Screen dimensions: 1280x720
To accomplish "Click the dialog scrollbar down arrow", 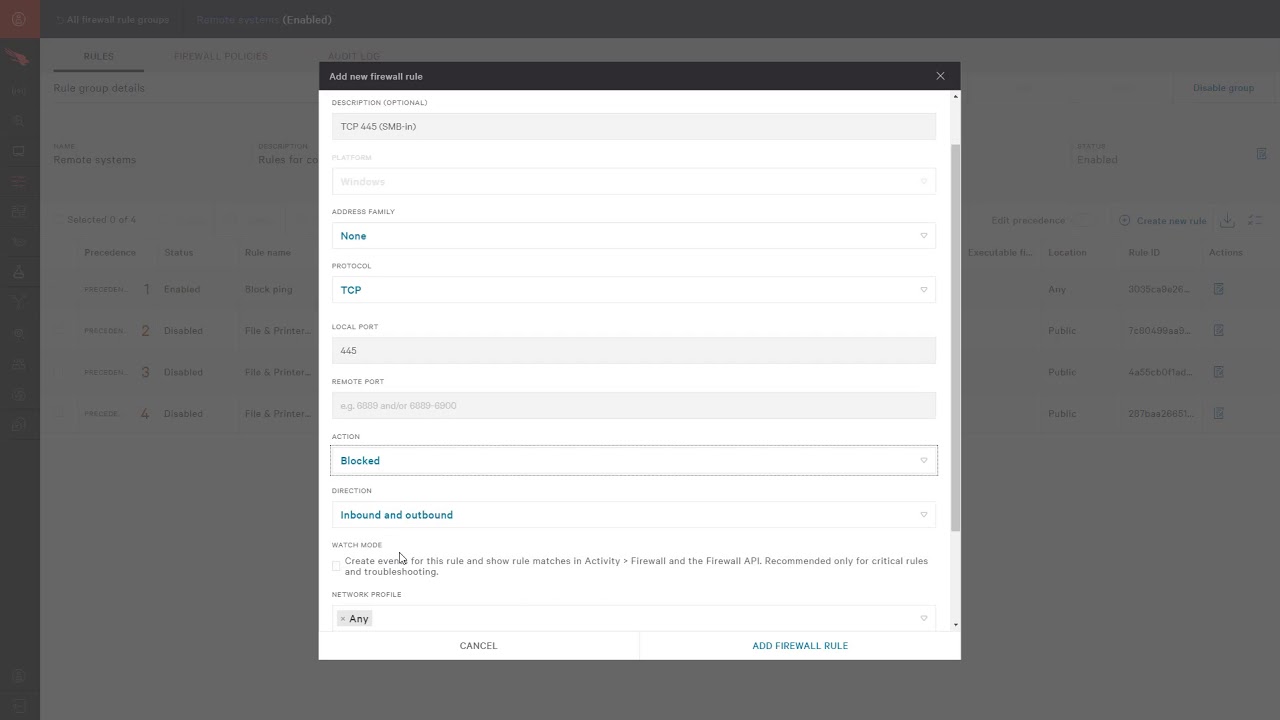I will pos(956,625).
